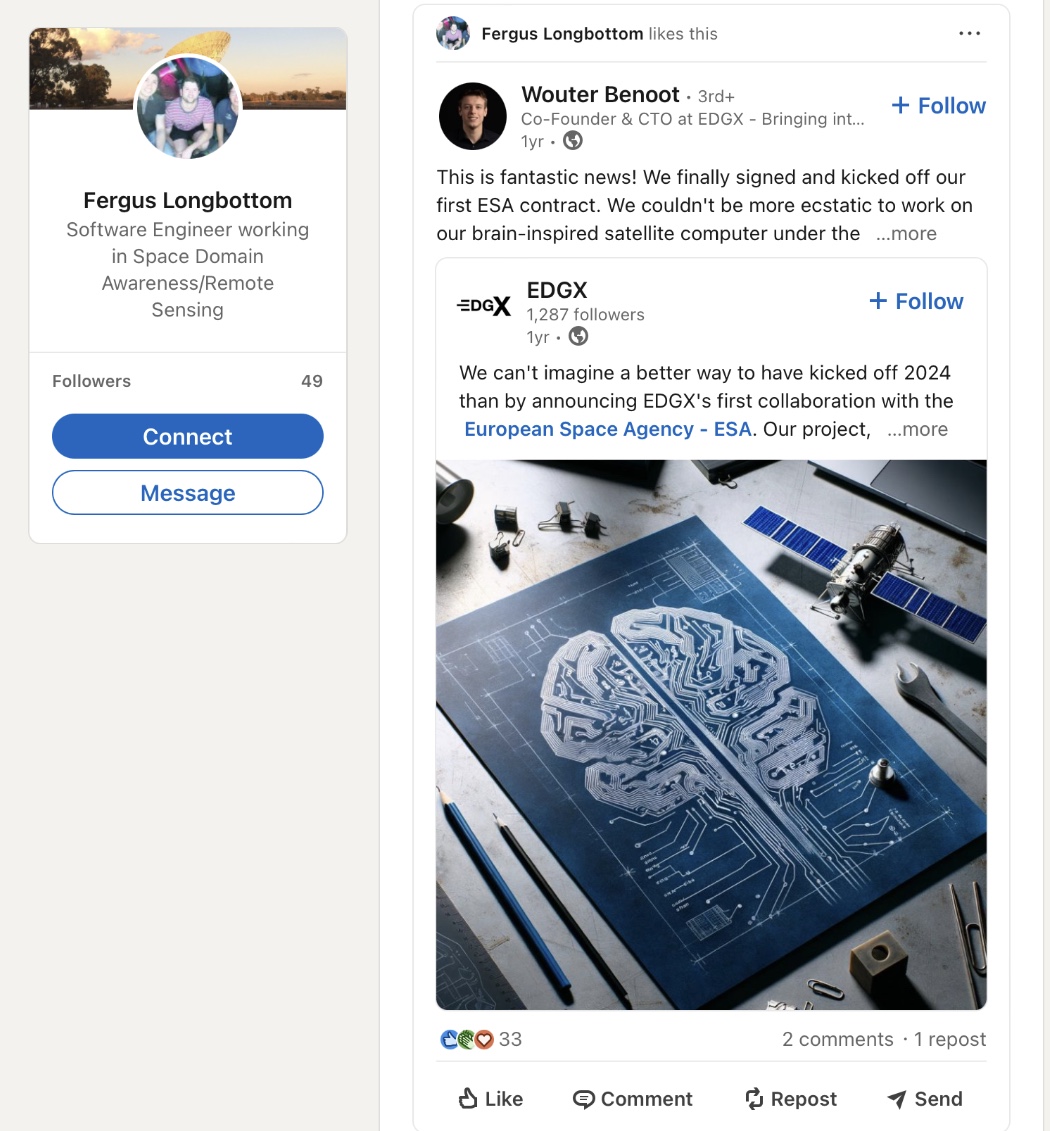Open the three-dot post options menu
The image size is (1050, 1131).
(969, 34)
